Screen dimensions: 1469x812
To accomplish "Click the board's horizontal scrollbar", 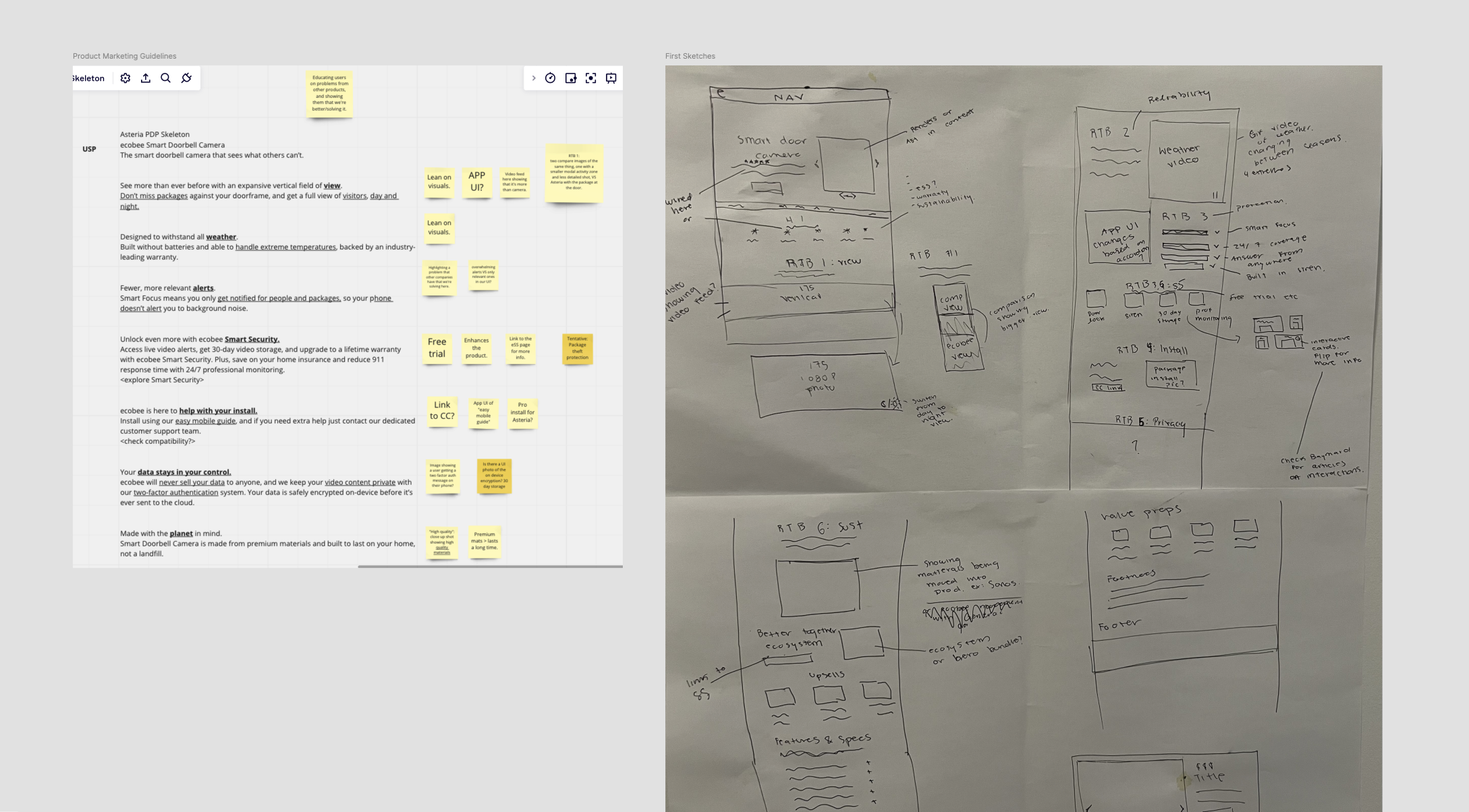I will click(x=490, y=567).
